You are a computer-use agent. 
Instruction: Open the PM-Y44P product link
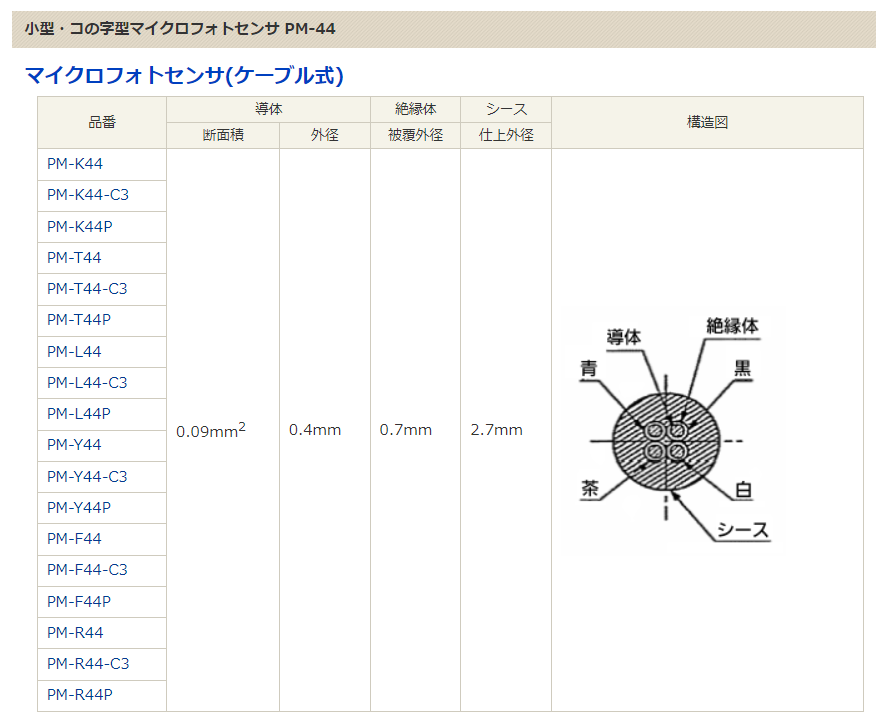[x=79, y=508]
